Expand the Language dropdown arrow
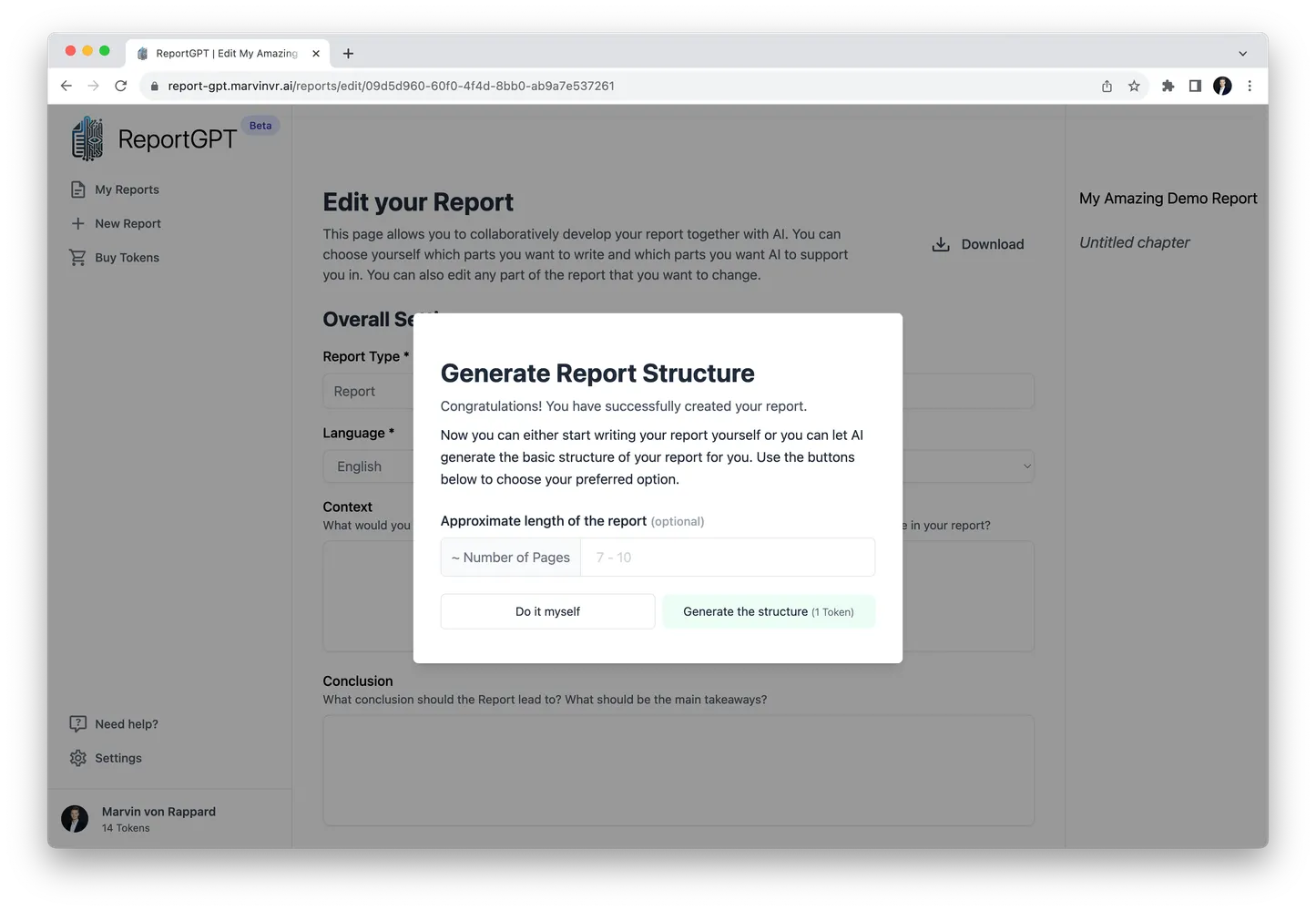 [1026, 466]
